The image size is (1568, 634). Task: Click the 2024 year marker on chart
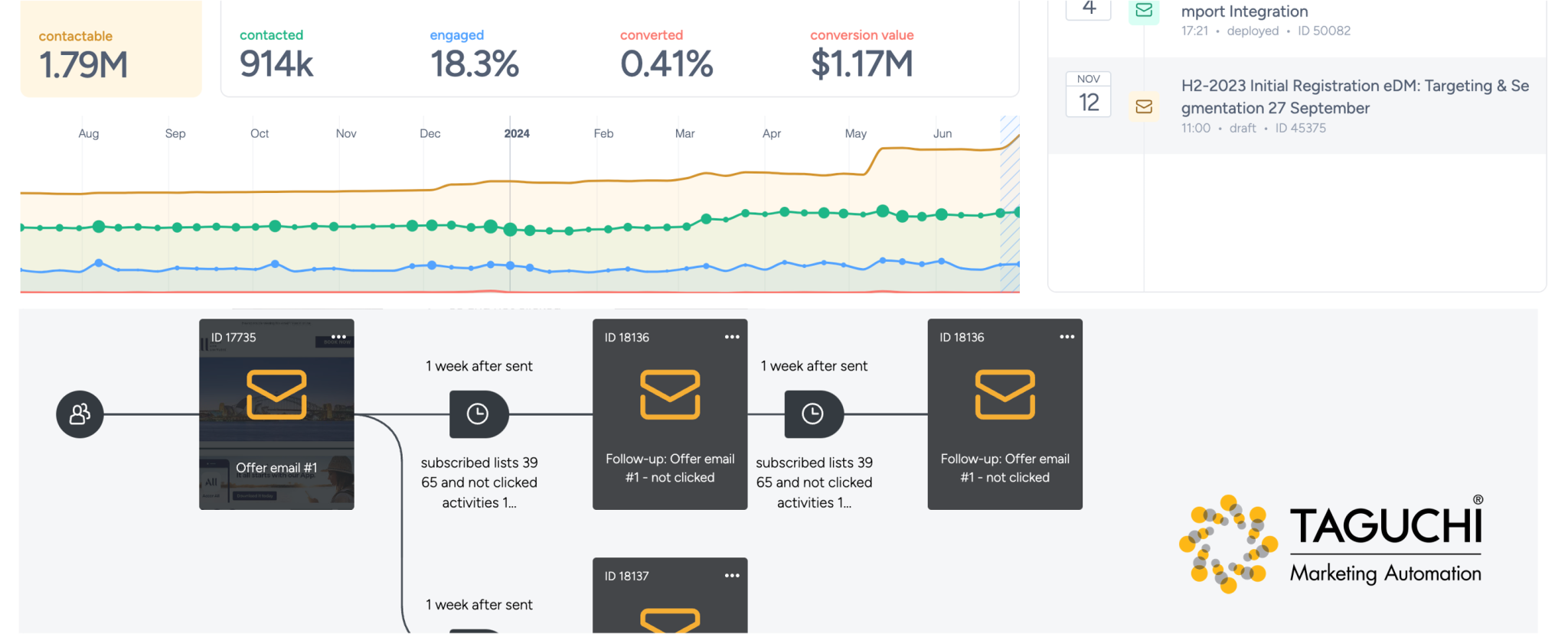pyautogui.click(x=517, y=133)
